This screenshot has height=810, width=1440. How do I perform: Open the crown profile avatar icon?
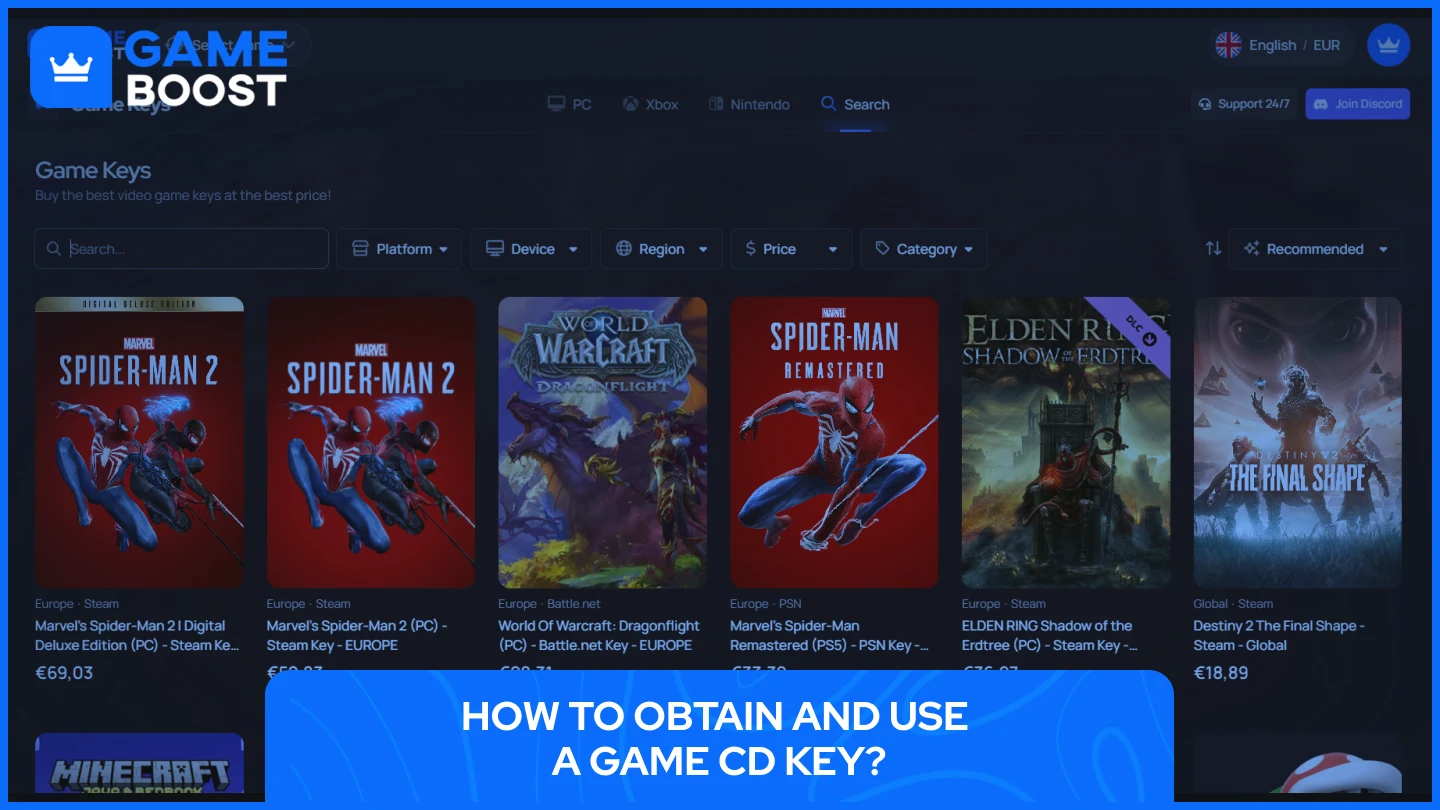pos(1388,45)
